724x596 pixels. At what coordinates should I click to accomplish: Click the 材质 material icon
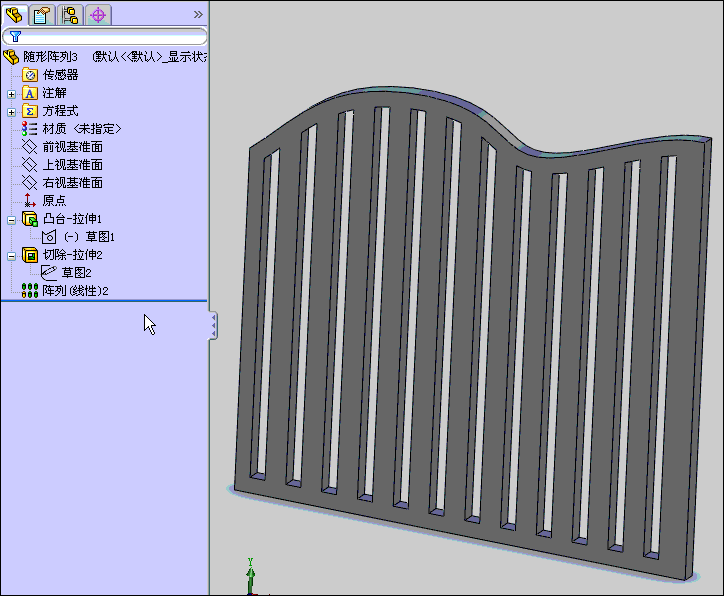30,129
